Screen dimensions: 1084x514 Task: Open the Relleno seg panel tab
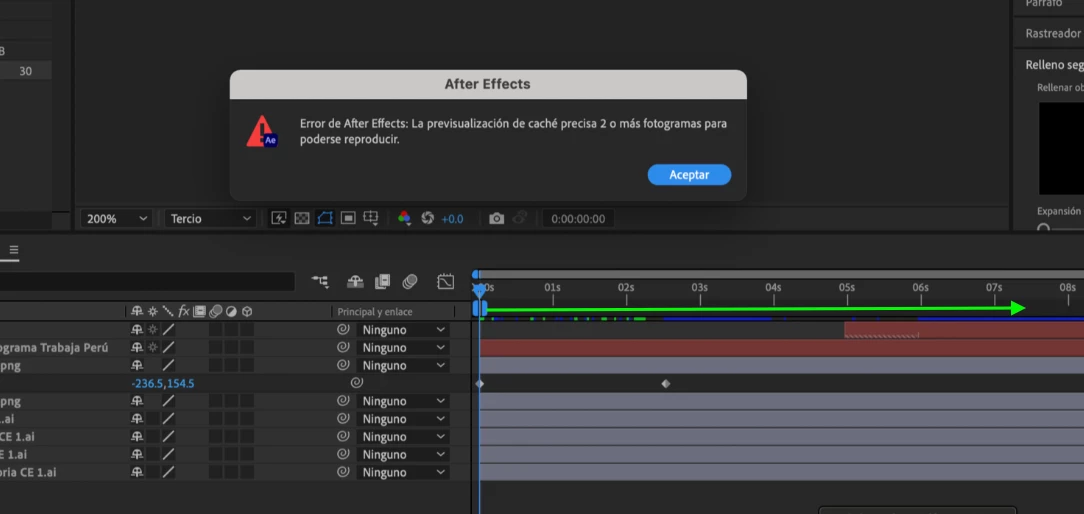(1054, 64)
